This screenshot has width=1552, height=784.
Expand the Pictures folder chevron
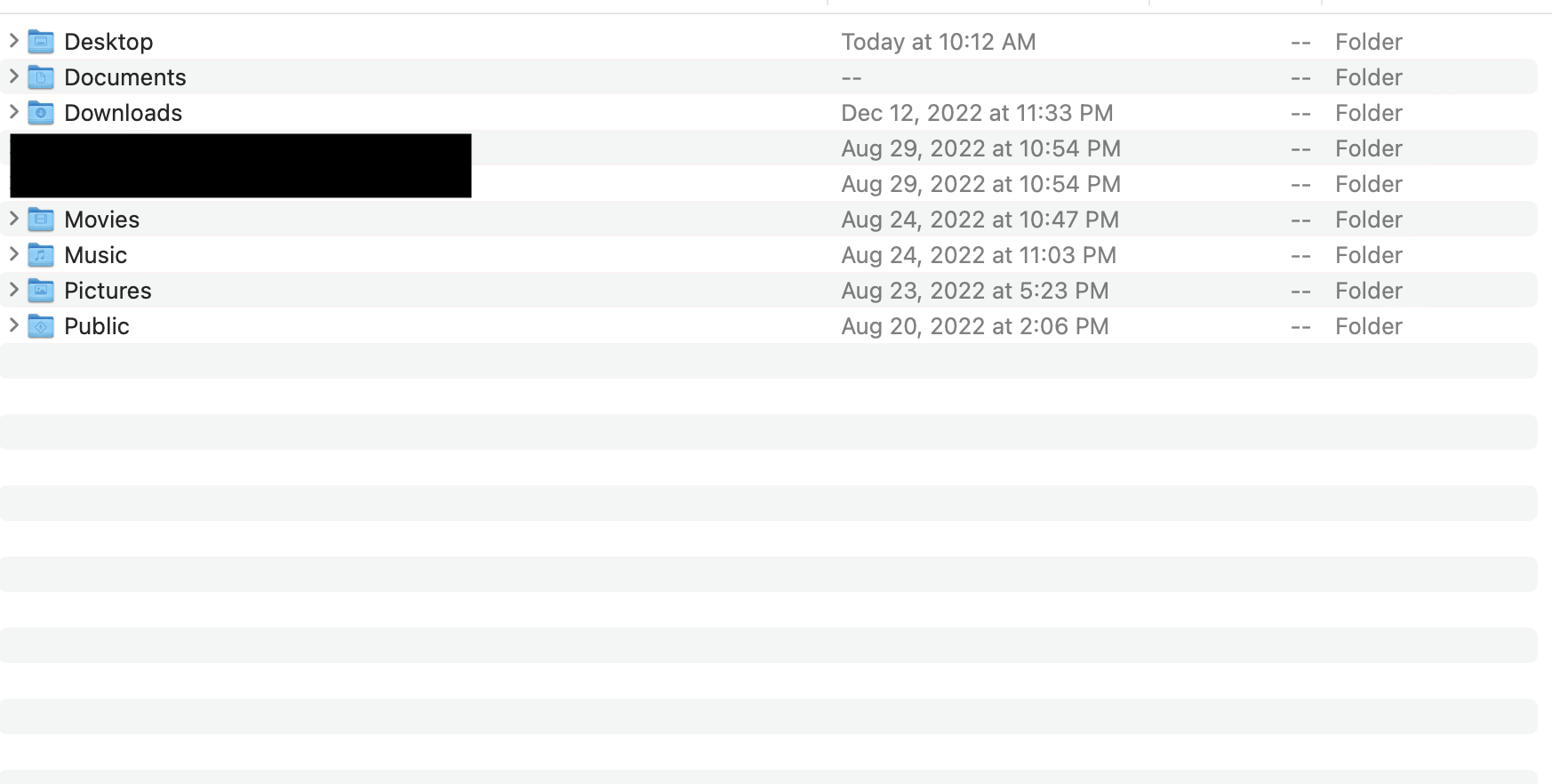[13, 290]
